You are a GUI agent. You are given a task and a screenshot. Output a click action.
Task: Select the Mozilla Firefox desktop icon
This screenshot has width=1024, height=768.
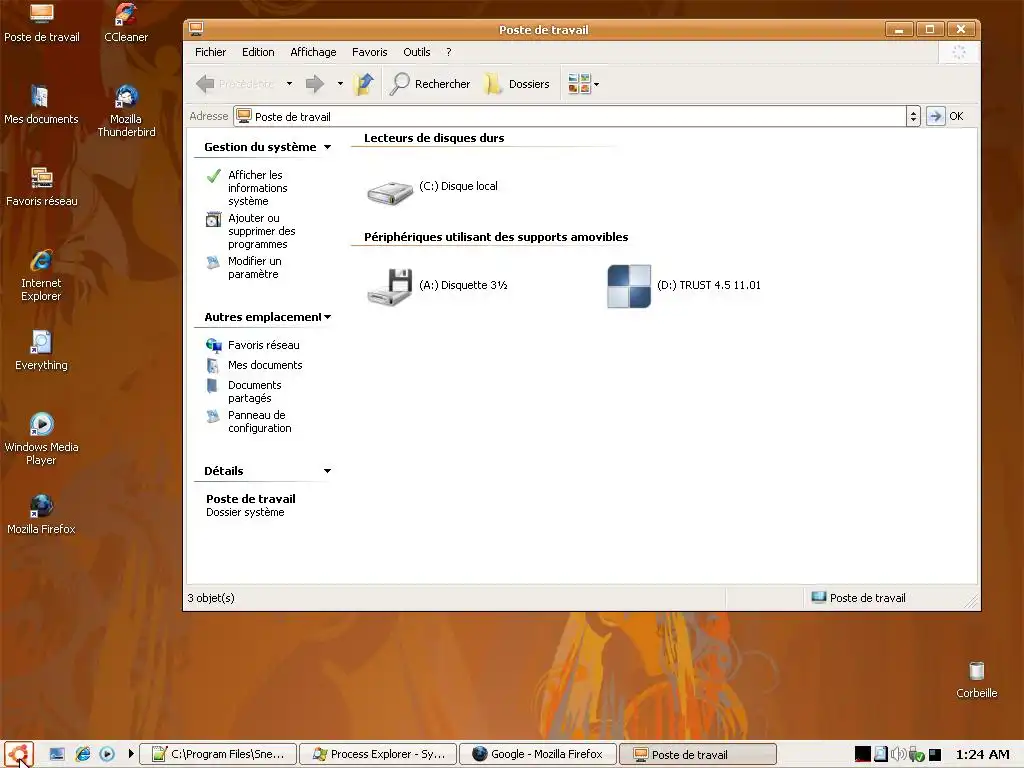coord(41,515)
